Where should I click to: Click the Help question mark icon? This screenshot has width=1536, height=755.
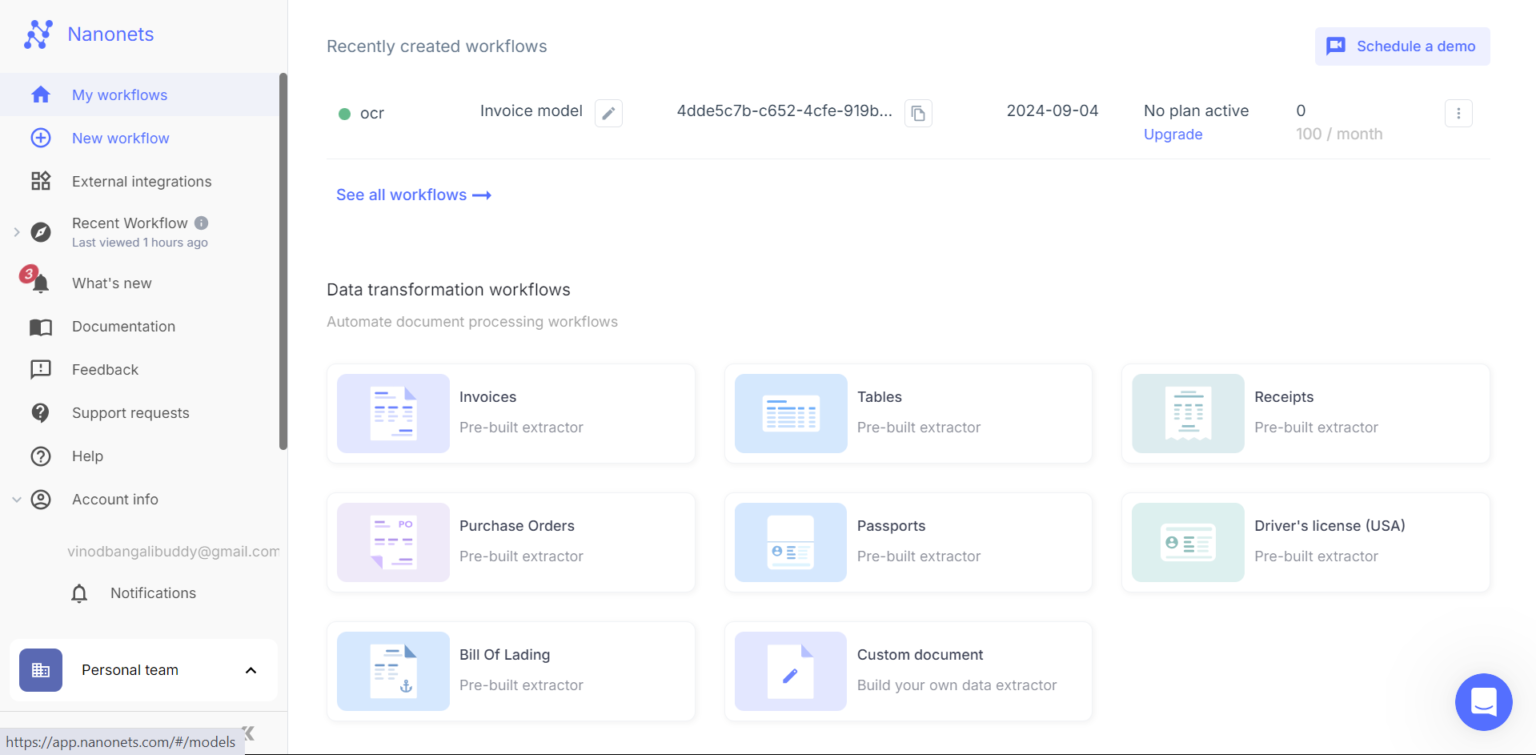coord(40,456)
